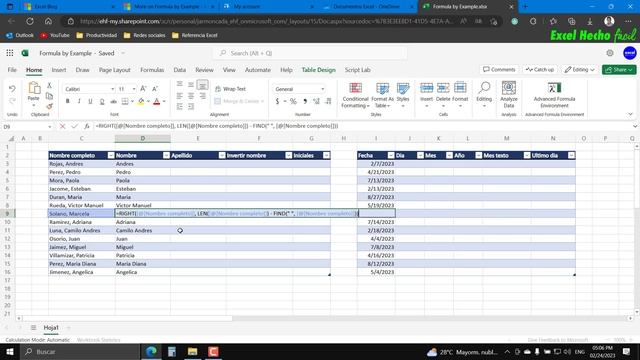Viewport: 640px width, 360px height.
Task: Open the Windows Start menu
Action: (x=10, y=351)
